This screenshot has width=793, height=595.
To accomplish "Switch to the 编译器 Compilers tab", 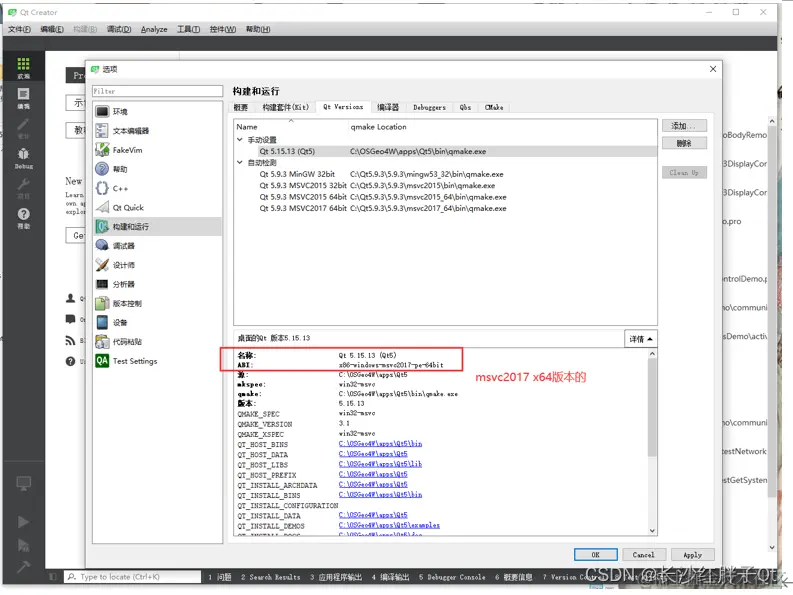I will [388, 107].
